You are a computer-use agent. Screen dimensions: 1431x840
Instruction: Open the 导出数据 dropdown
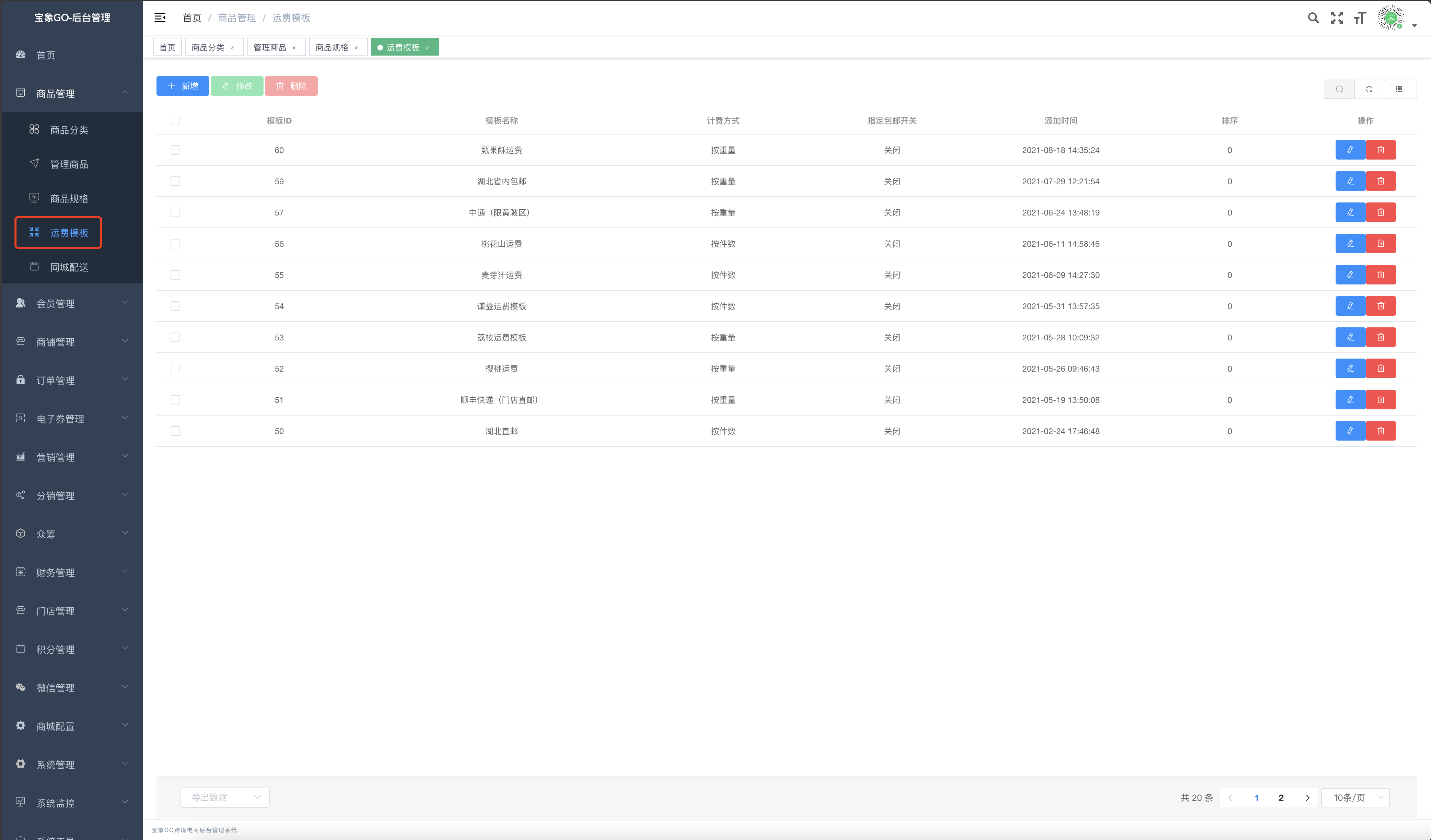coord(225,797)
